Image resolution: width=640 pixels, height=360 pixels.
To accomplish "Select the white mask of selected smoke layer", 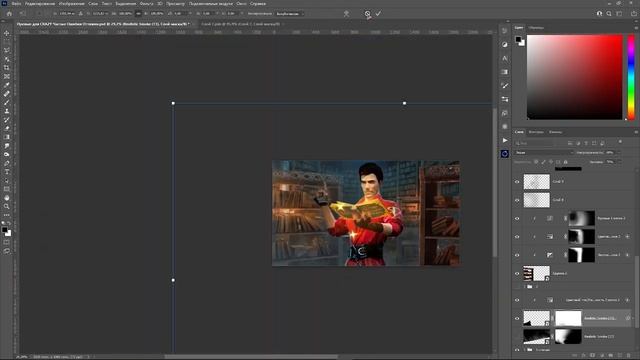I will tap(568, 318).
